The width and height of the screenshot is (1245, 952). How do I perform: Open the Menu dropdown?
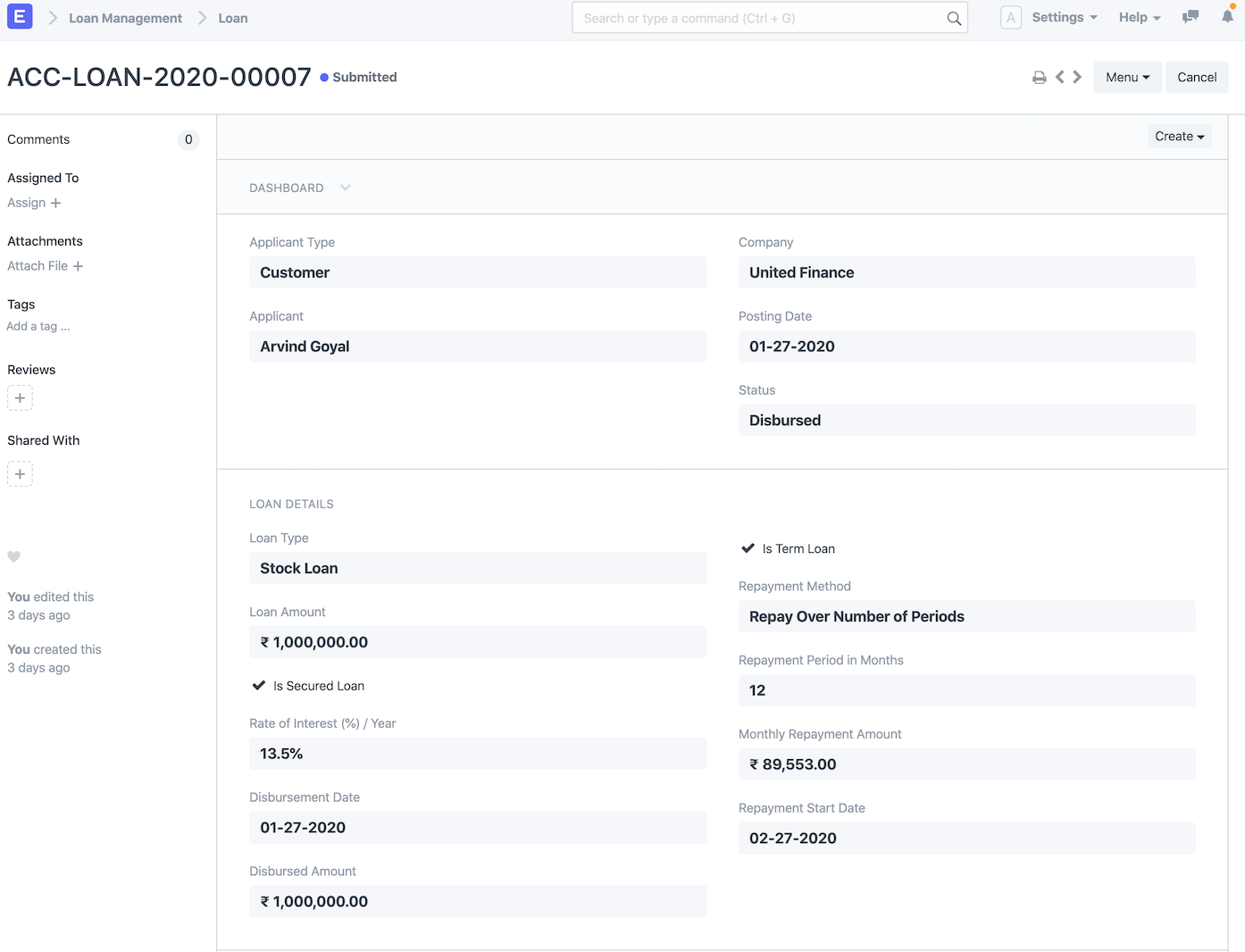coord(1127,77)
